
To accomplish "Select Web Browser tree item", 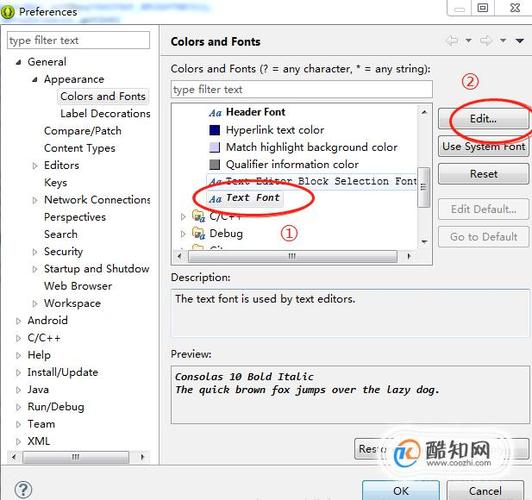I will point(78,286).
